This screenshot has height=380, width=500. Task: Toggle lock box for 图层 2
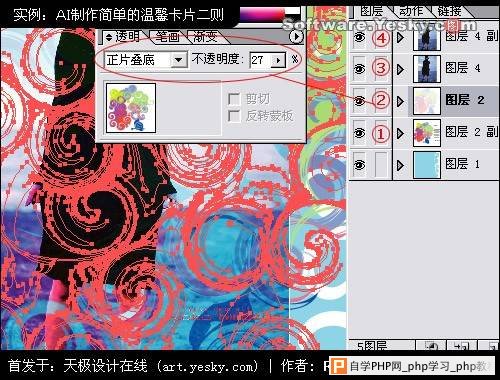tap(380, 100)
